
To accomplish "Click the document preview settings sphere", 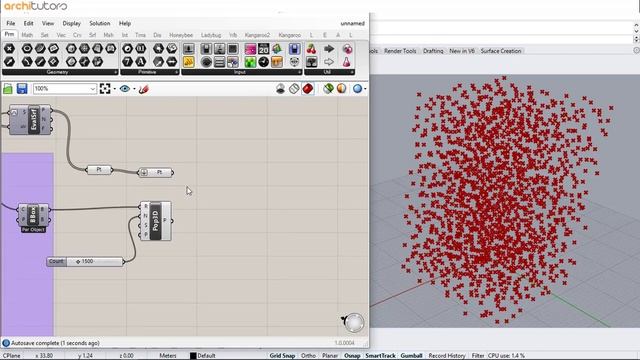I will pyautogui.click(x=342, y=89).
